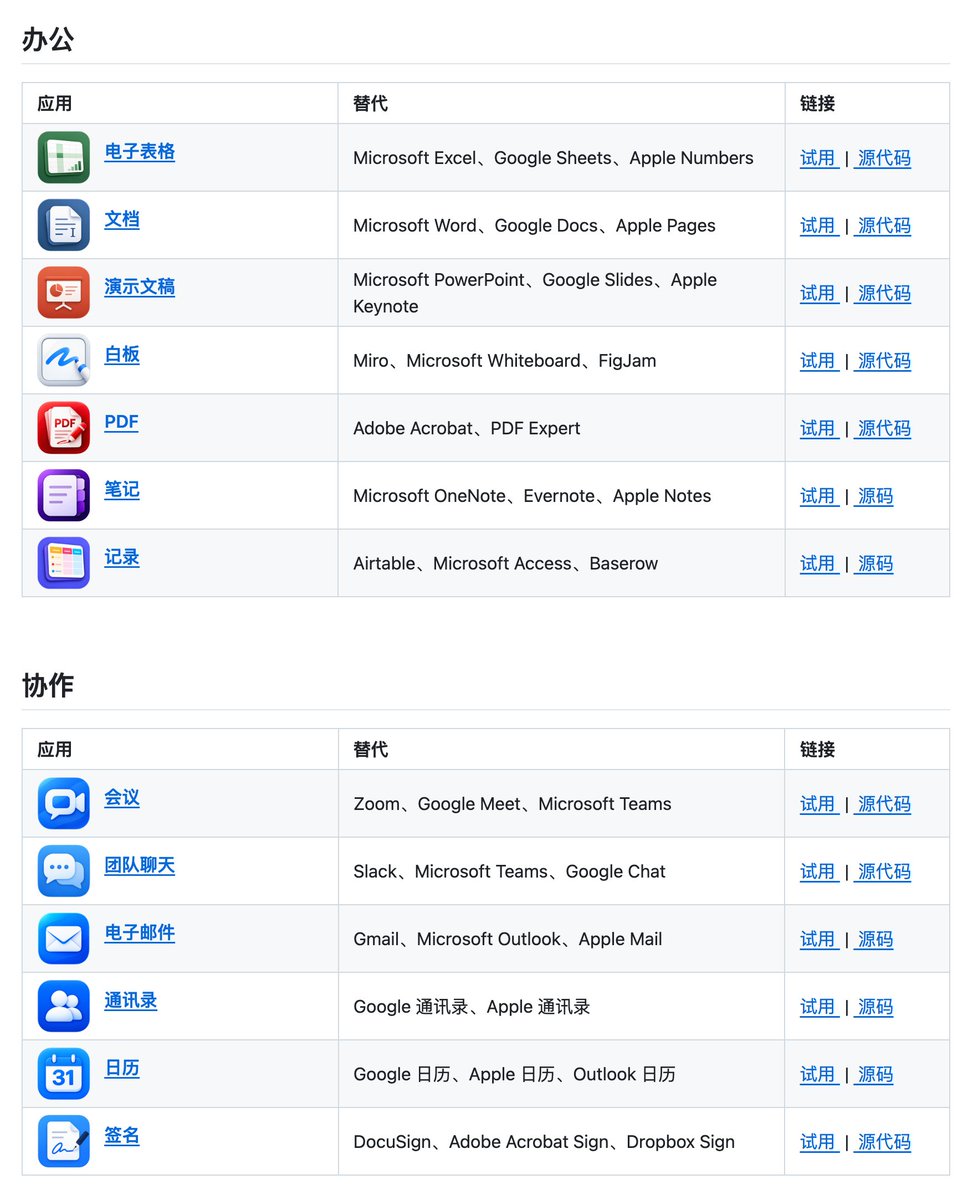Open the 通讯录 app link
The image size is (973, 1200).
point(131,1001)
